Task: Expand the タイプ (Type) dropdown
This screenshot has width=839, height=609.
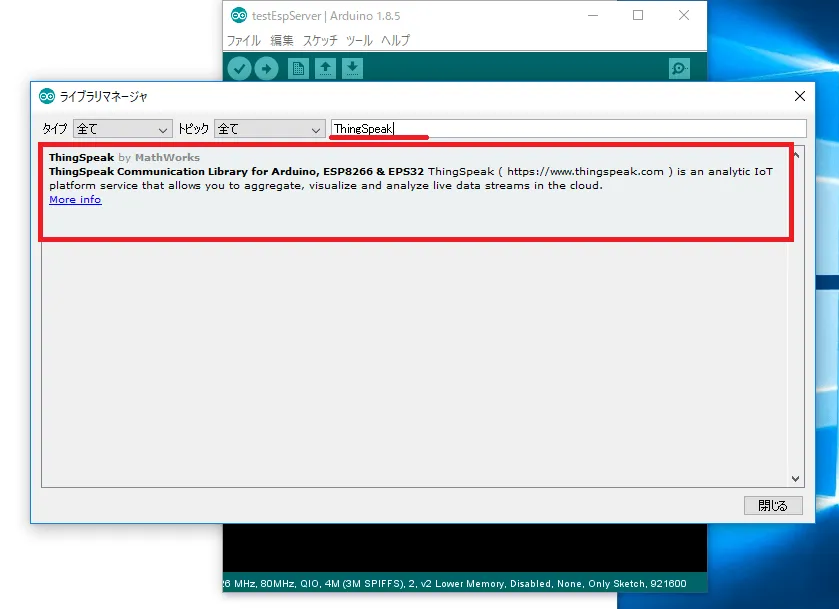Action: [123, 129]
